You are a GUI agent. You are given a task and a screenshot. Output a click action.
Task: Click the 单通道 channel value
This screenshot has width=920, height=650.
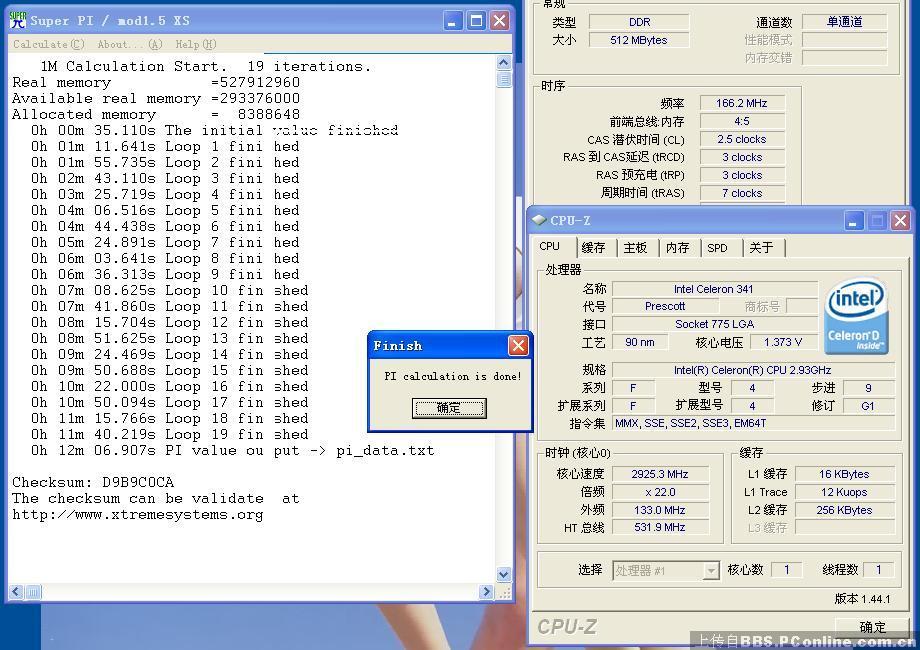(845, 22)
